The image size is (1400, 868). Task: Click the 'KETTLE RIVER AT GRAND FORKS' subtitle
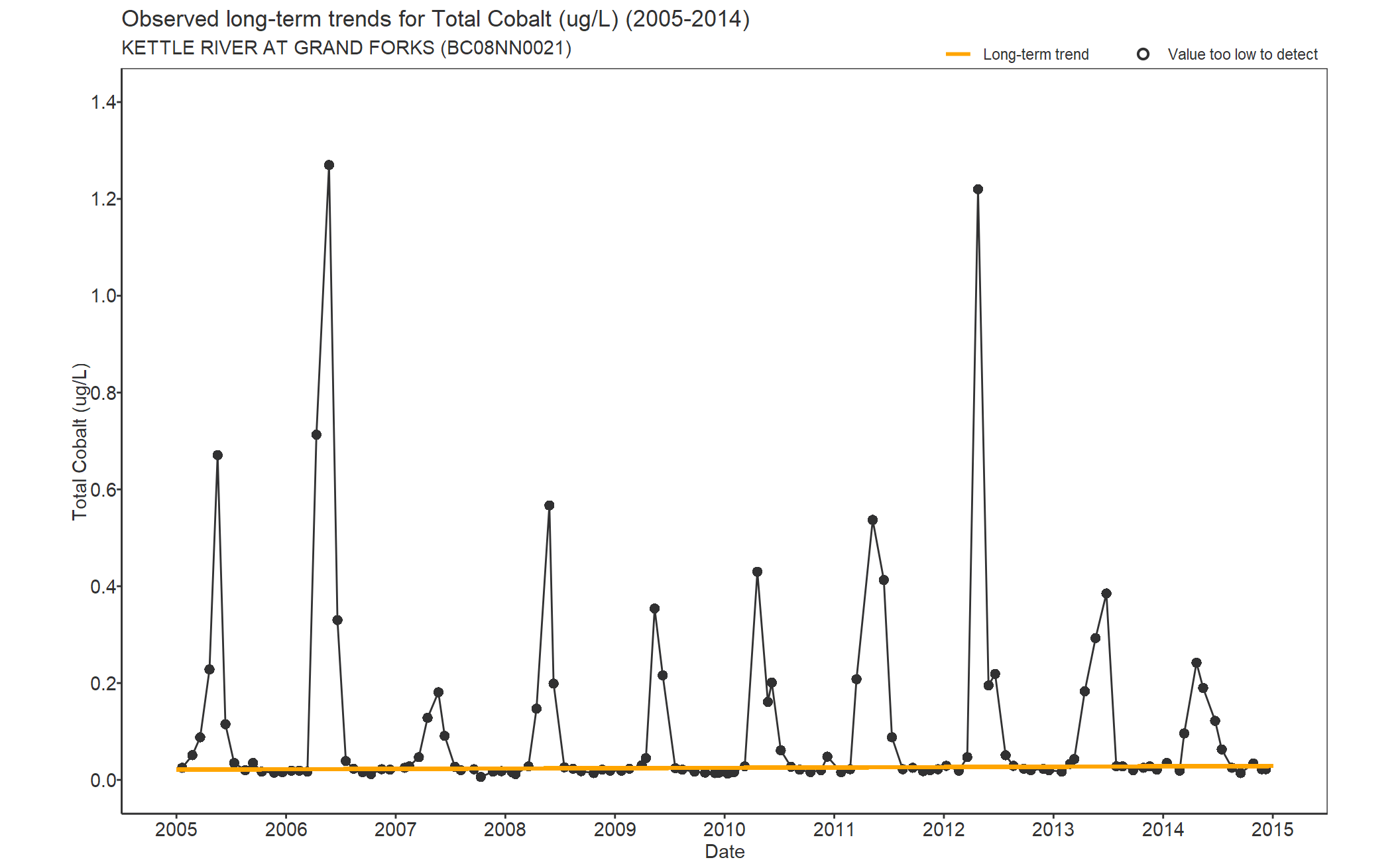click(x=346, y=48)
